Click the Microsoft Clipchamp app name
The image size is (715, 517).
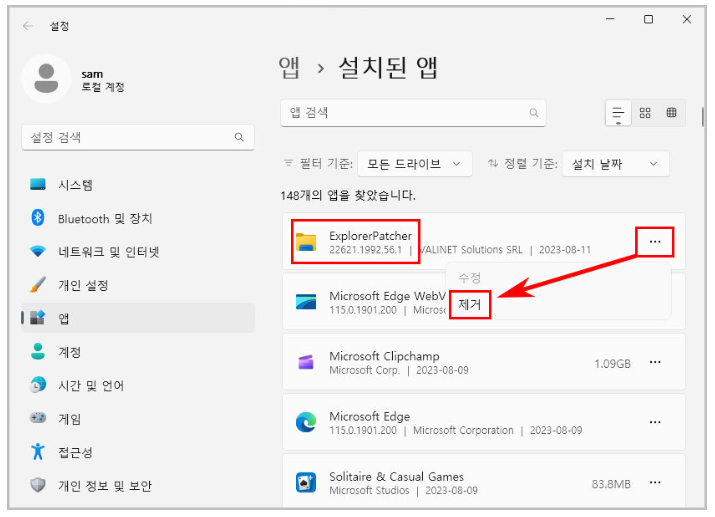click(384, 356)
